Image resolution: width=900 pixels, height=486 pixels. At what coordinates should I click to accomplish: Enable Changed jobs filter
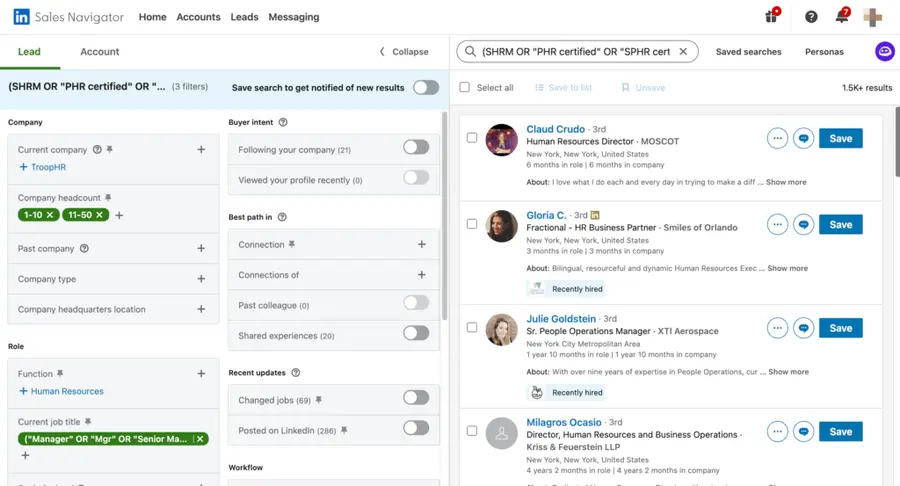coord(416,398)
